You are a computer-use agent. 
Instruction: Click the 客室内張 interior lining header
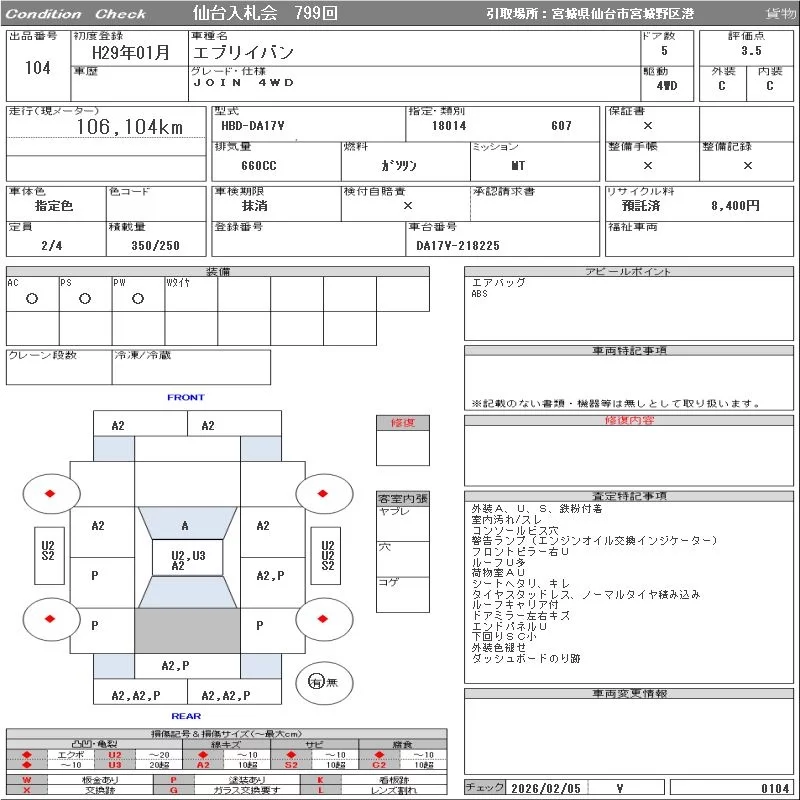(403, 498)
